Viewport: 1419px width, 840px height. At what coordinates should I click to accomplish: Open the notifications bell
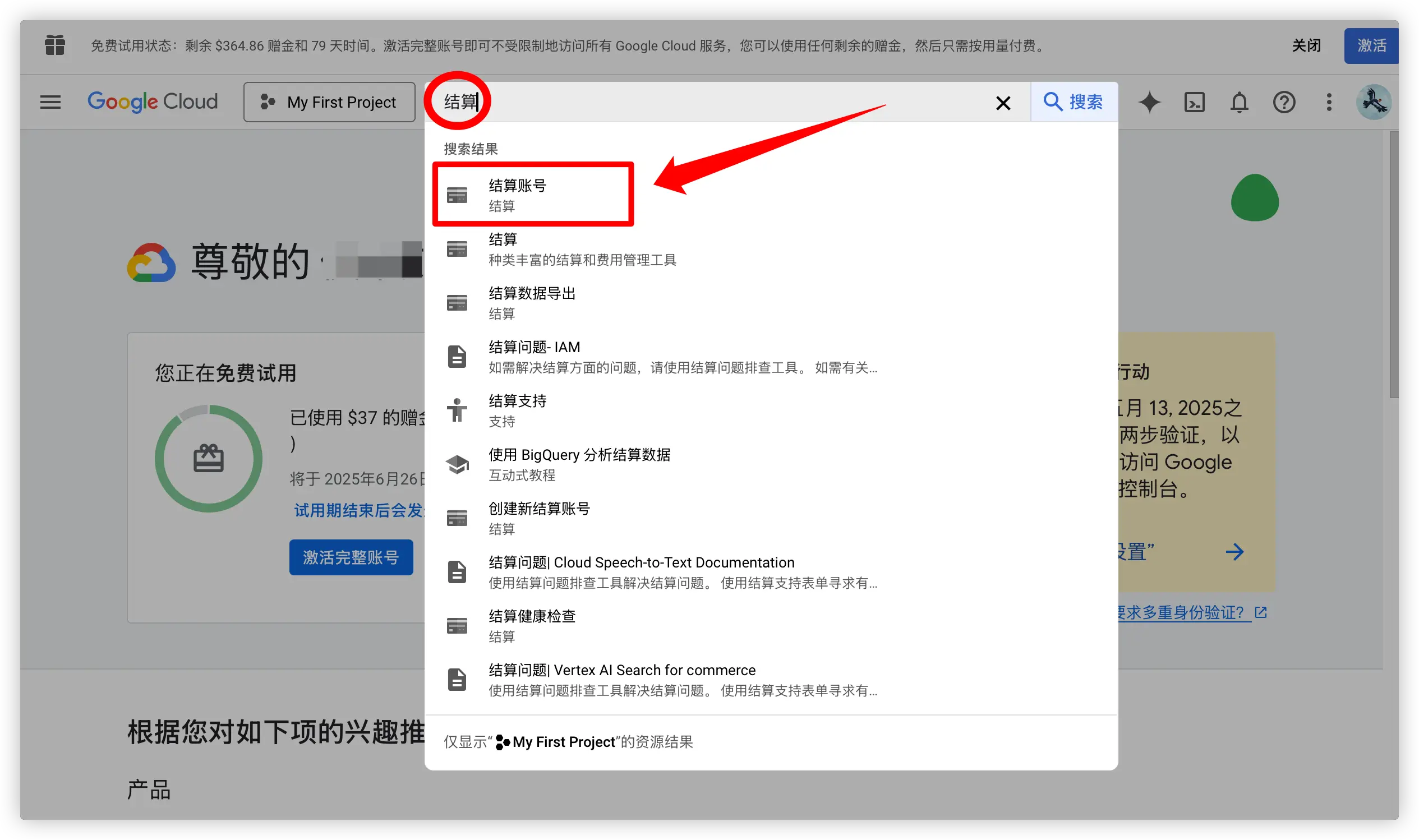1238,103
